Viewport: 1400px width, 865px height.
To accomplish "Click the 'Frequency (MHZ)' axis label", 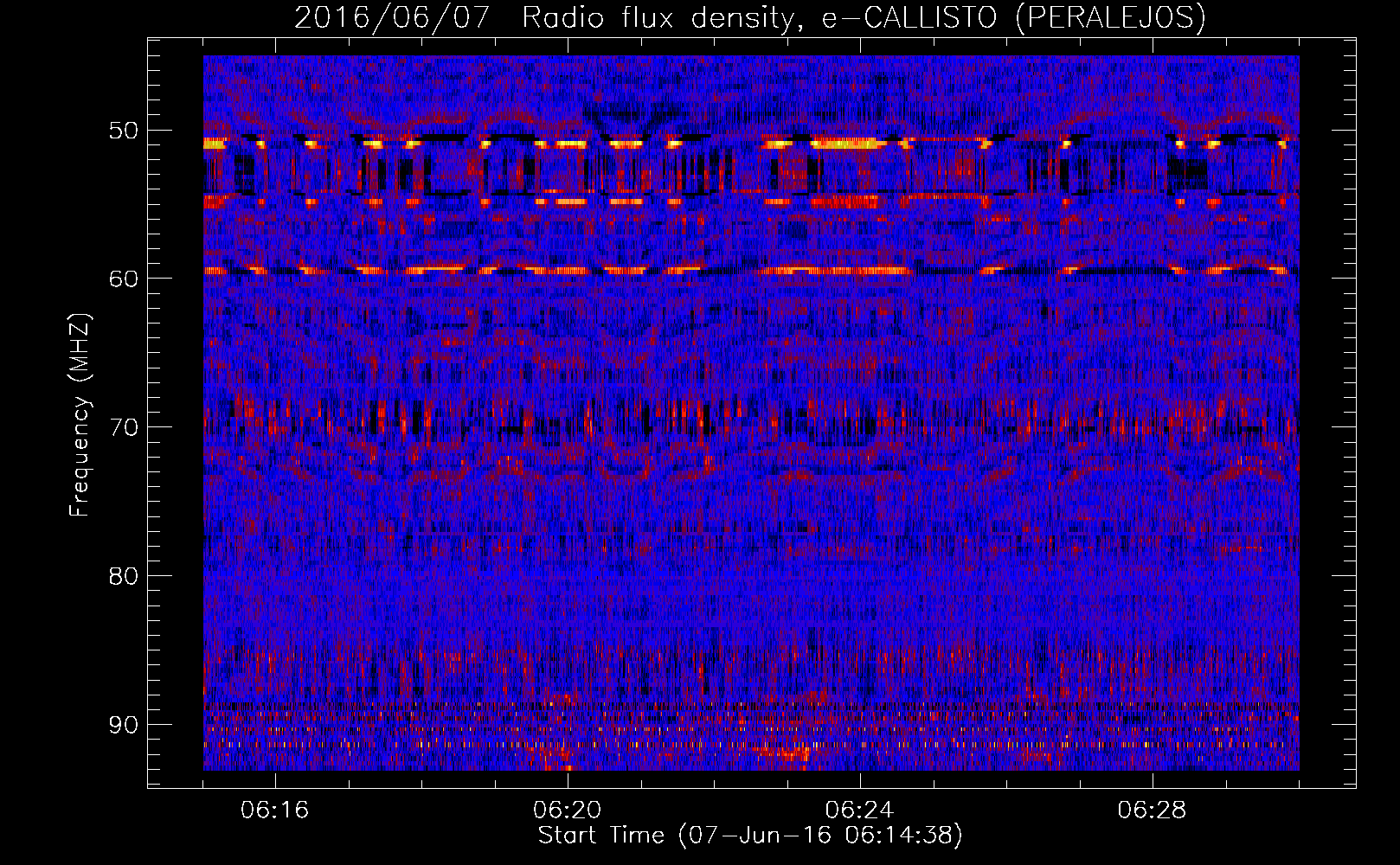I will click(x=80, y=415).
